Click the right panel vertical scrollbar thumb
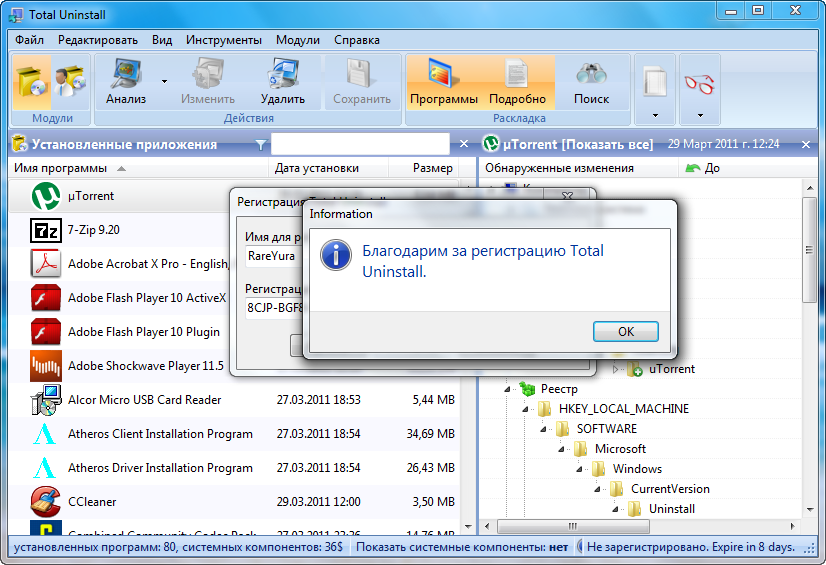Image resolution: width=826 pixels, height=565 pixels. (x=809, y=250)
